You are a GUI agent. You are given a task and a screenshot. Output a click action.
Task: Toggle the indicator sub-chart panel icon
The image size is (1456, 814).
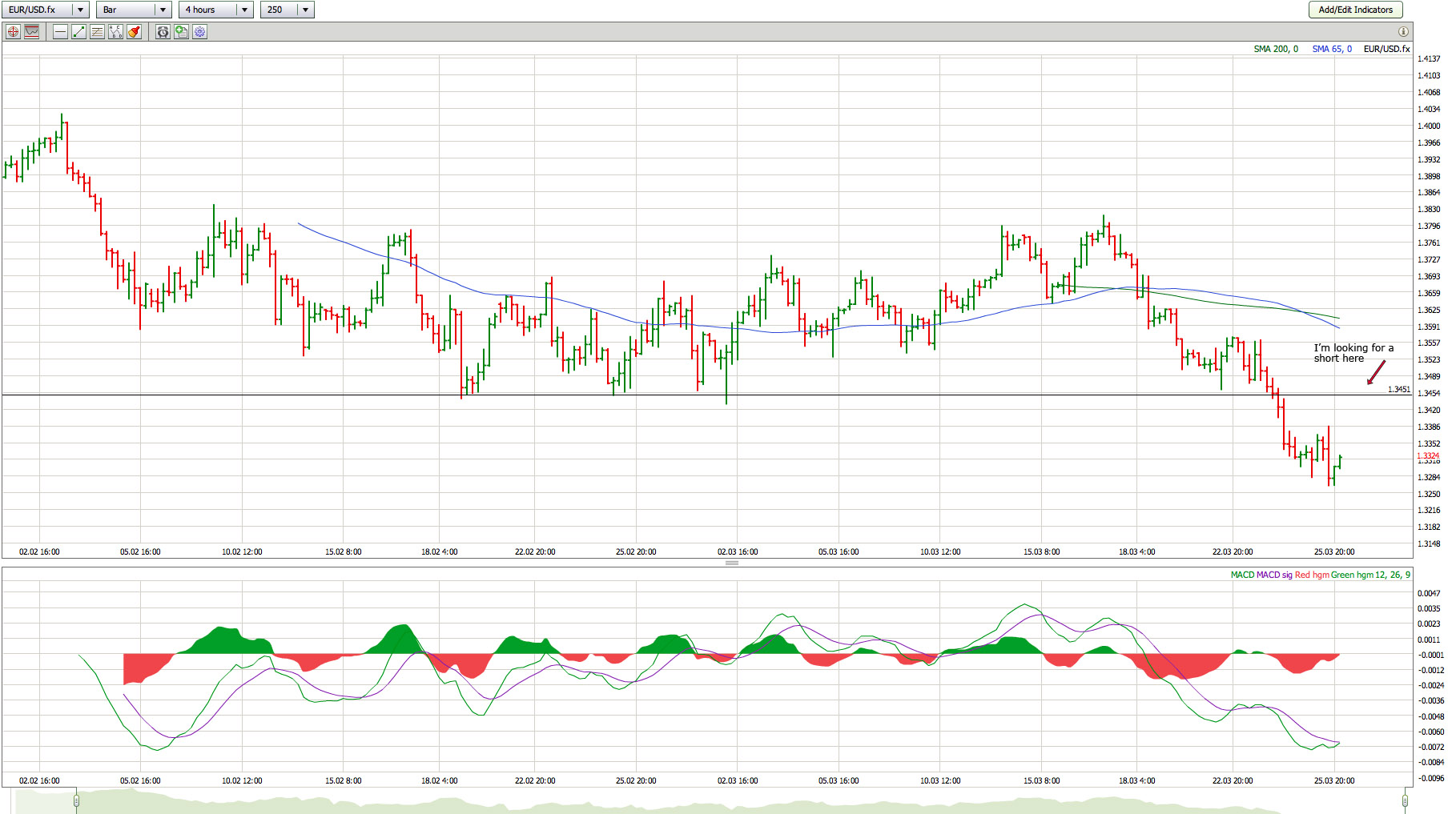[x=32, y=32]
